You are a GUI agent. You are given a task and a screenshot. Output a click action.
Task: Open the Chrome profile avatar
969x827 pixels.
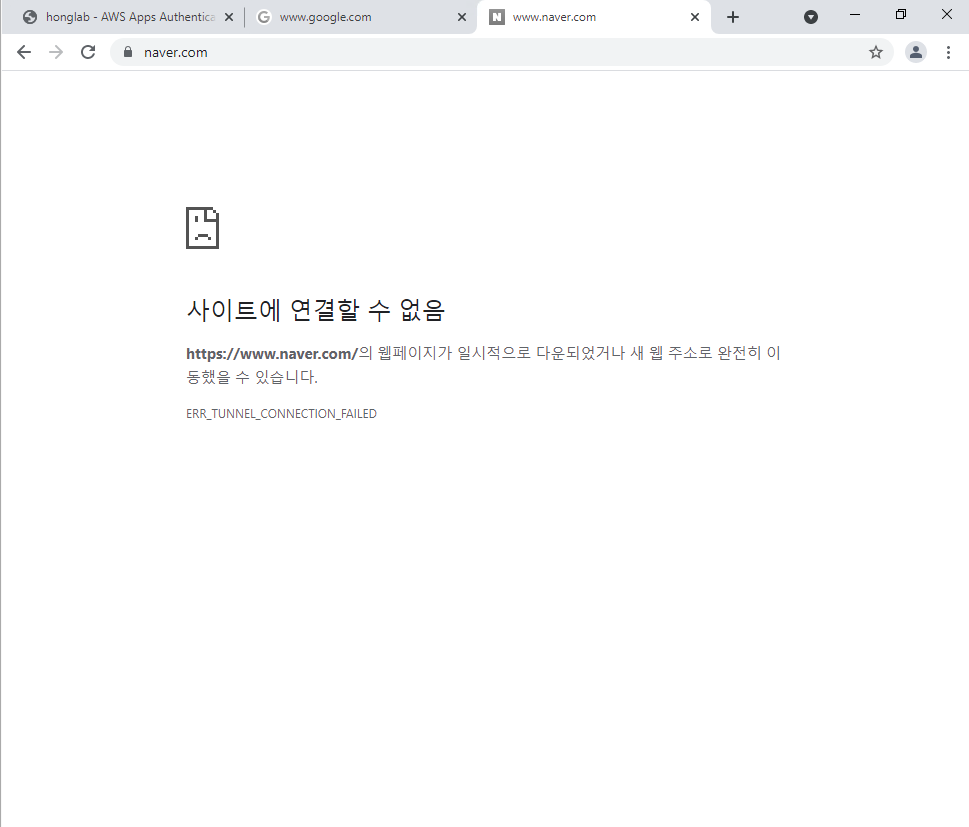coord(916,53)
